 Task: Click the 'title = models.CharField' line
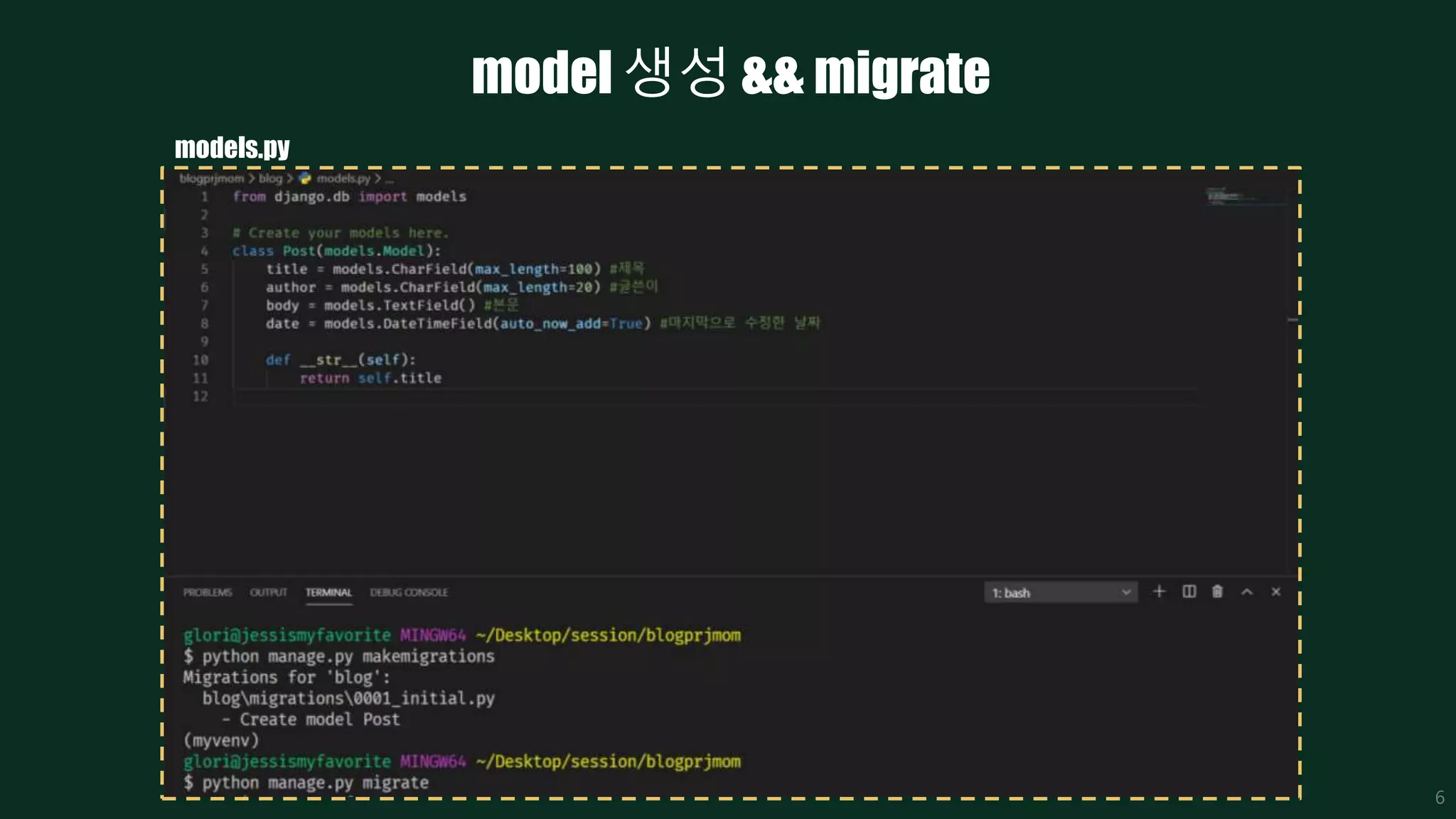[x=455, y=269]
